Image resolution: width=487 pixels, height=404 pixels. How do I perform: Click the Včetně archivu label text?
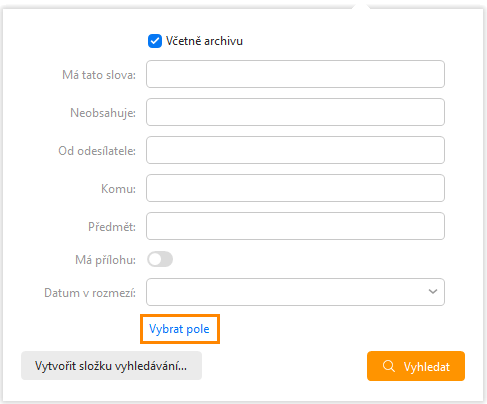point(204,41)
